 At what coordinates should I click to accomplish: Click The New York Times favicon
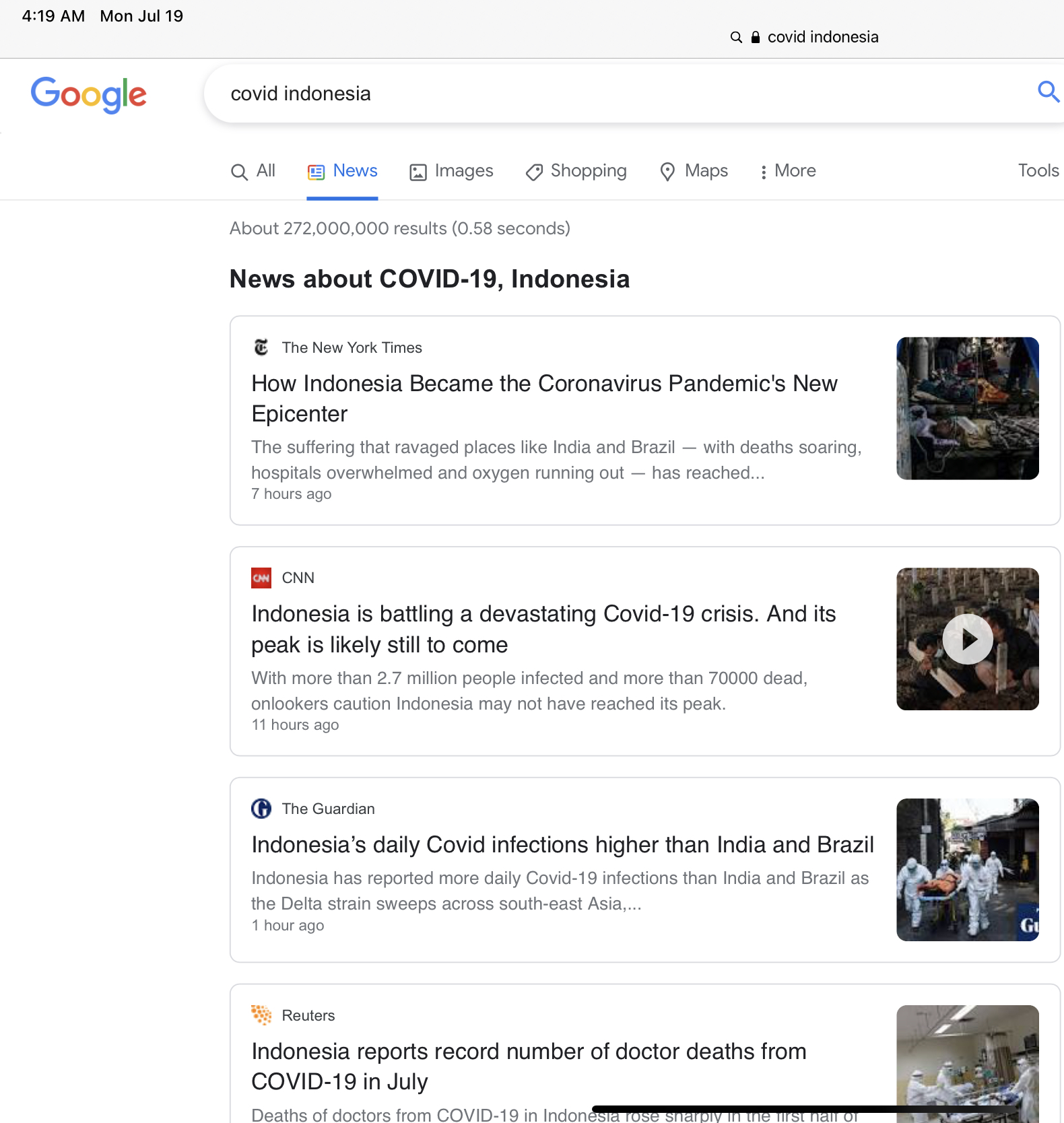coord(261,347)
